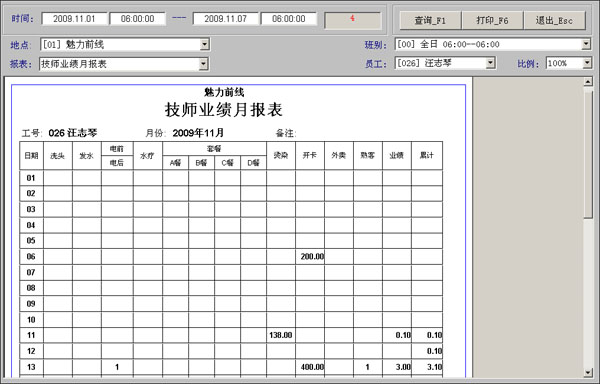Screen dimensions: 600x384
Task: Click the scrollbar down arrow
Action: click(x=588, y=373)
